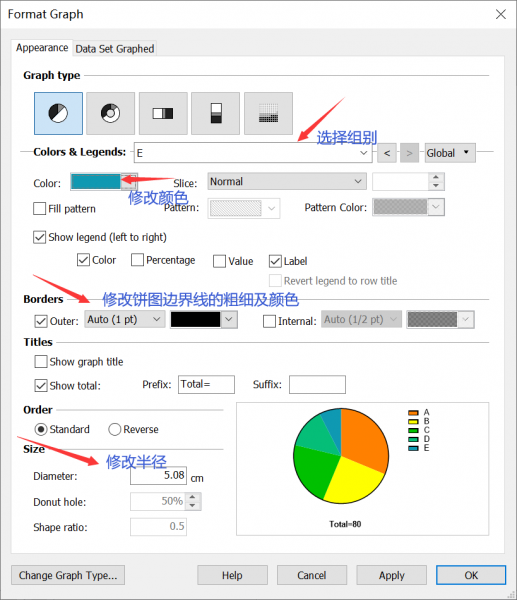Select the Reverse order radio button

tap(114, 429)
